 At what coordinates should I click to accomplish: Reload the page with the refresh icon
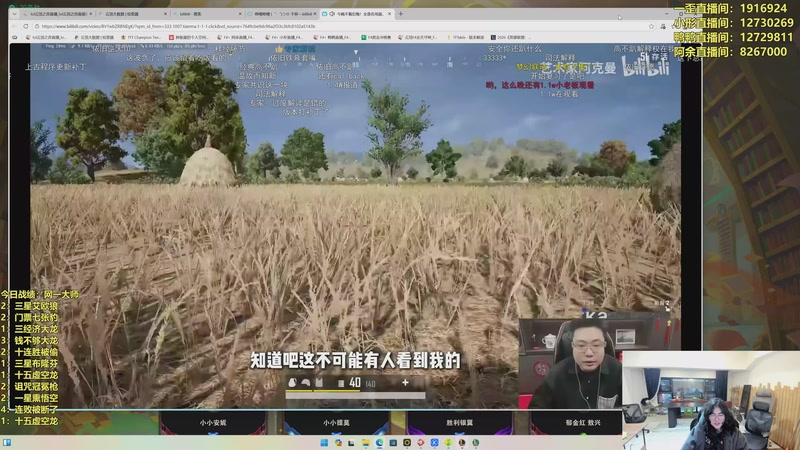click(x=26, y=26)
